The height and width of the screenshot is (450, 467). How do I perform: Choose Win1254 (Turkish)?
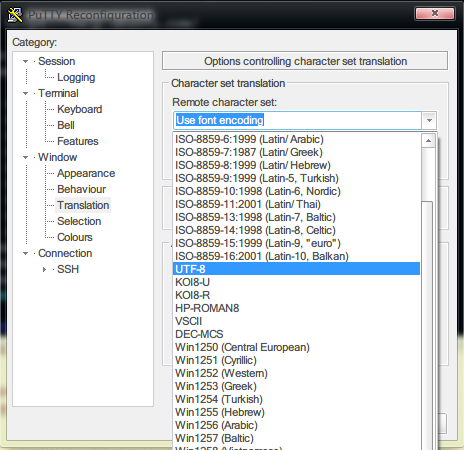tap(297, 399)
